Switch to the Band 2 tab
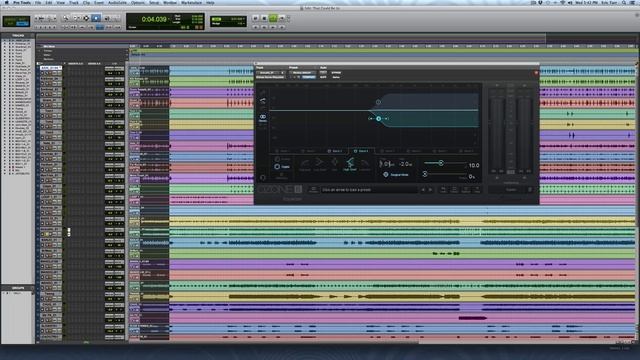 pyautogui.click(x=308, y=151)
